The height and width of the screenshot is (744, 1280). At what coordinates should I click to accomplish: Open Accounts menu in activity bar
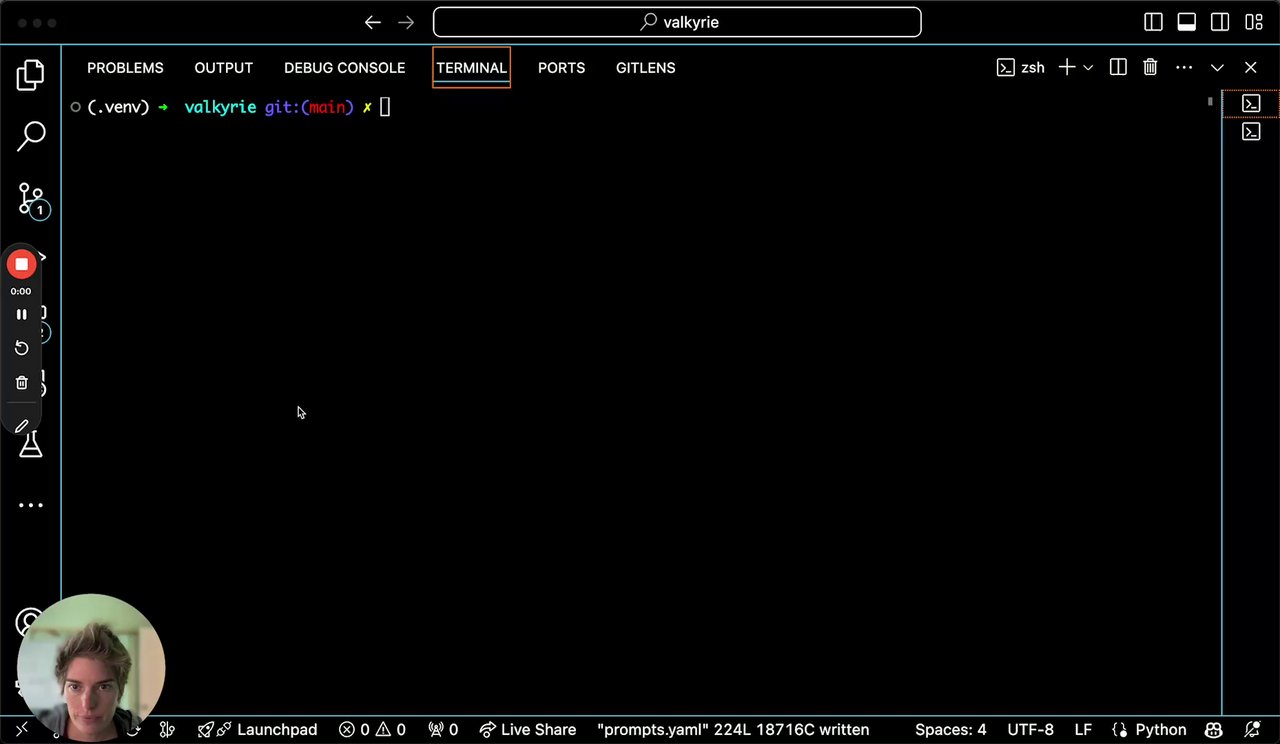coord(29,622)
